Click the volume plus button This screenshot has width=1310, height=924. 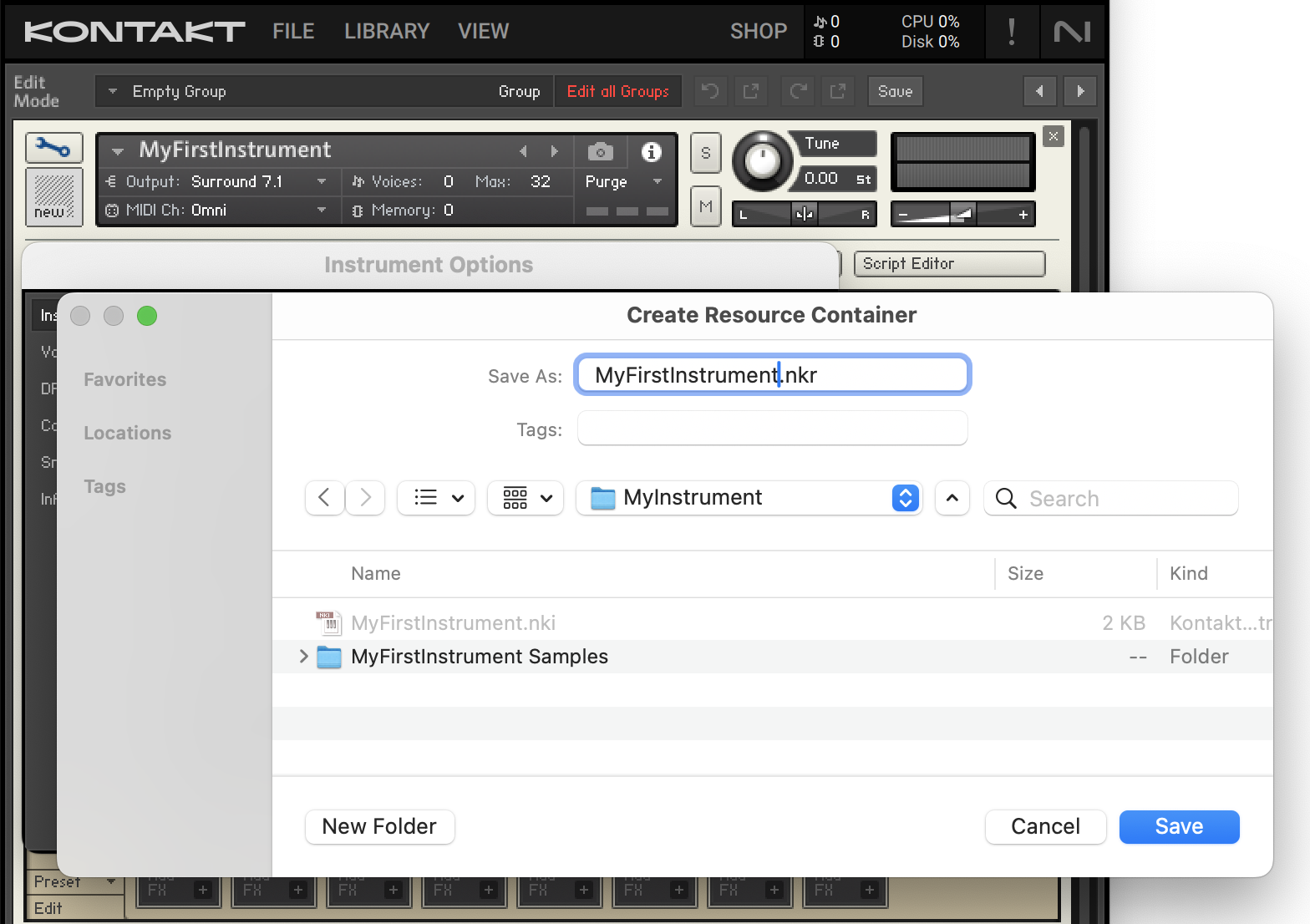click(x=1023, y=215)
